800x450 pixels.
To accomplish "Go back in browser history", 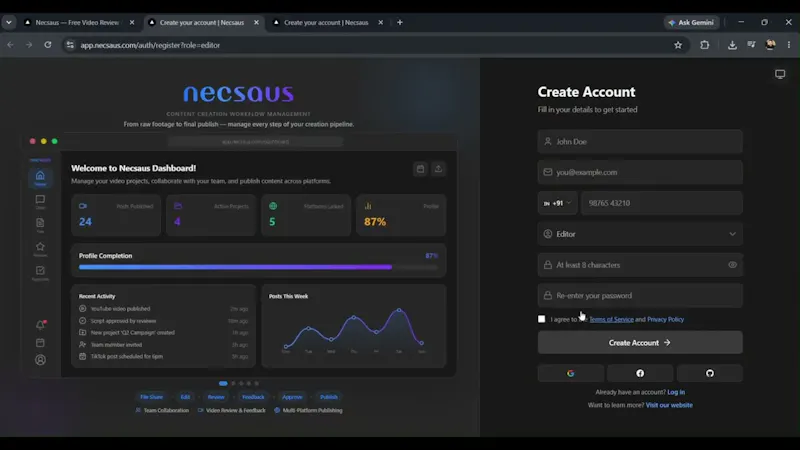I will click(x=11, y=45).
